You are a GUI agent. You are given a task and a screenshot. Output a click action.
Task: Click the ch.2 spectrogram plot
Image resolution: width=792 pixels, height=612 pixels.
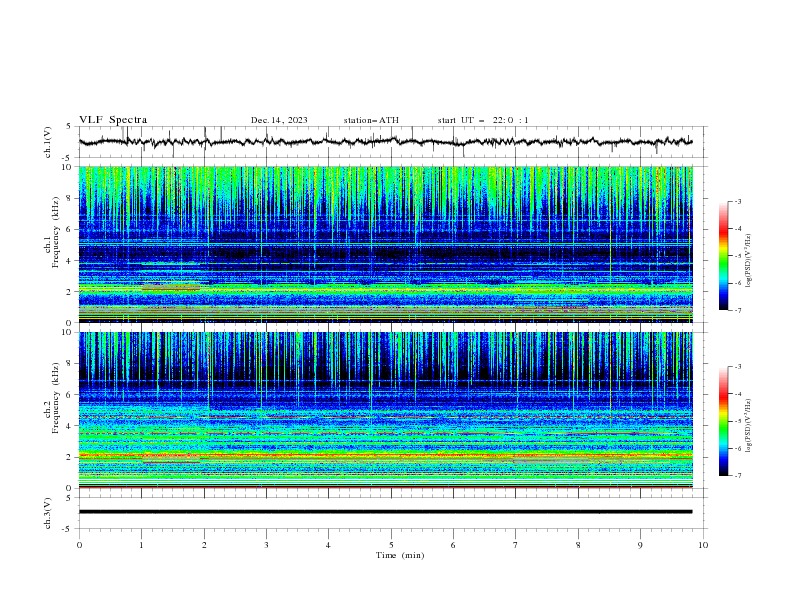386,410
